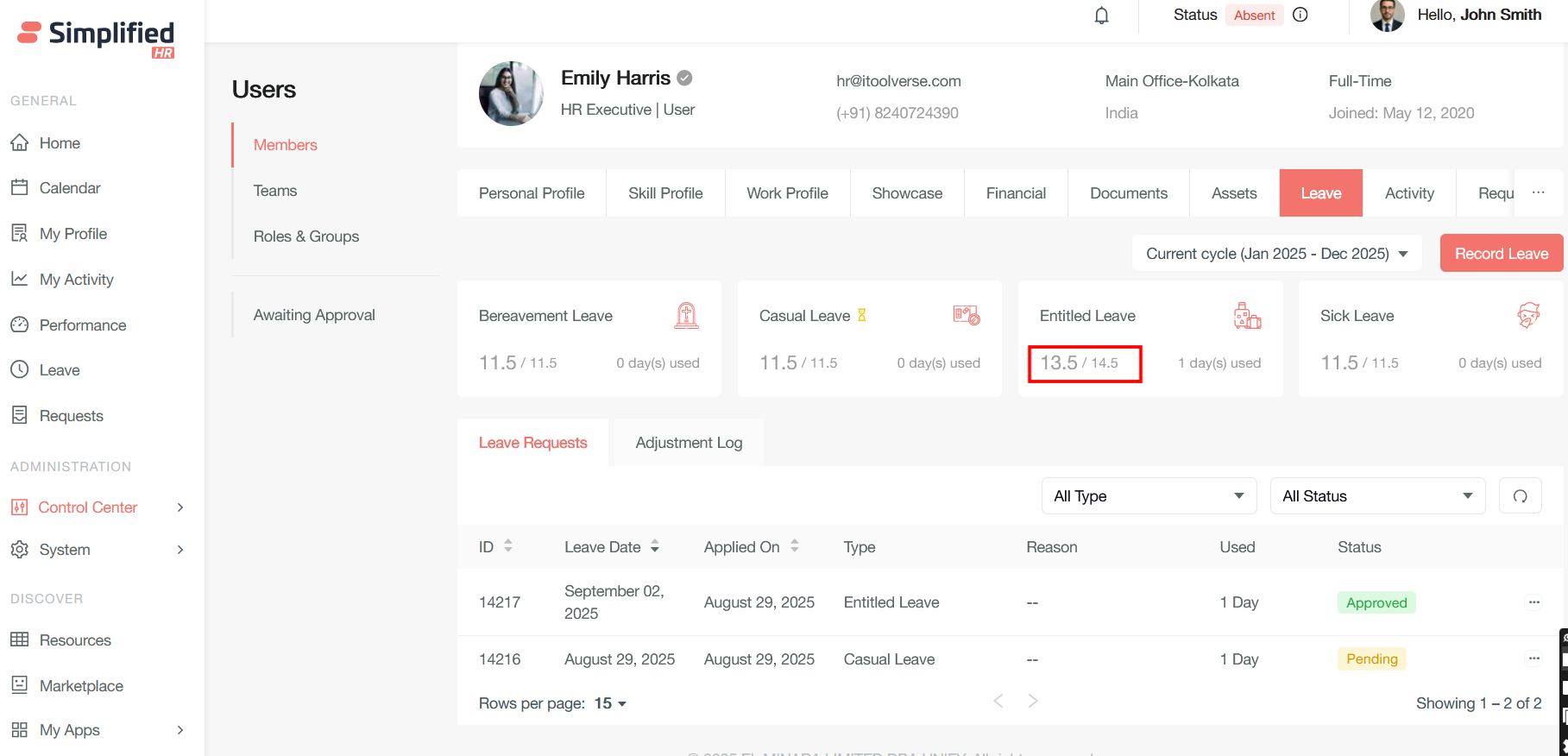Viewport: 1568px width, 756px height.
Task: Open row actions for request 14217
Action: [1533, 602]
